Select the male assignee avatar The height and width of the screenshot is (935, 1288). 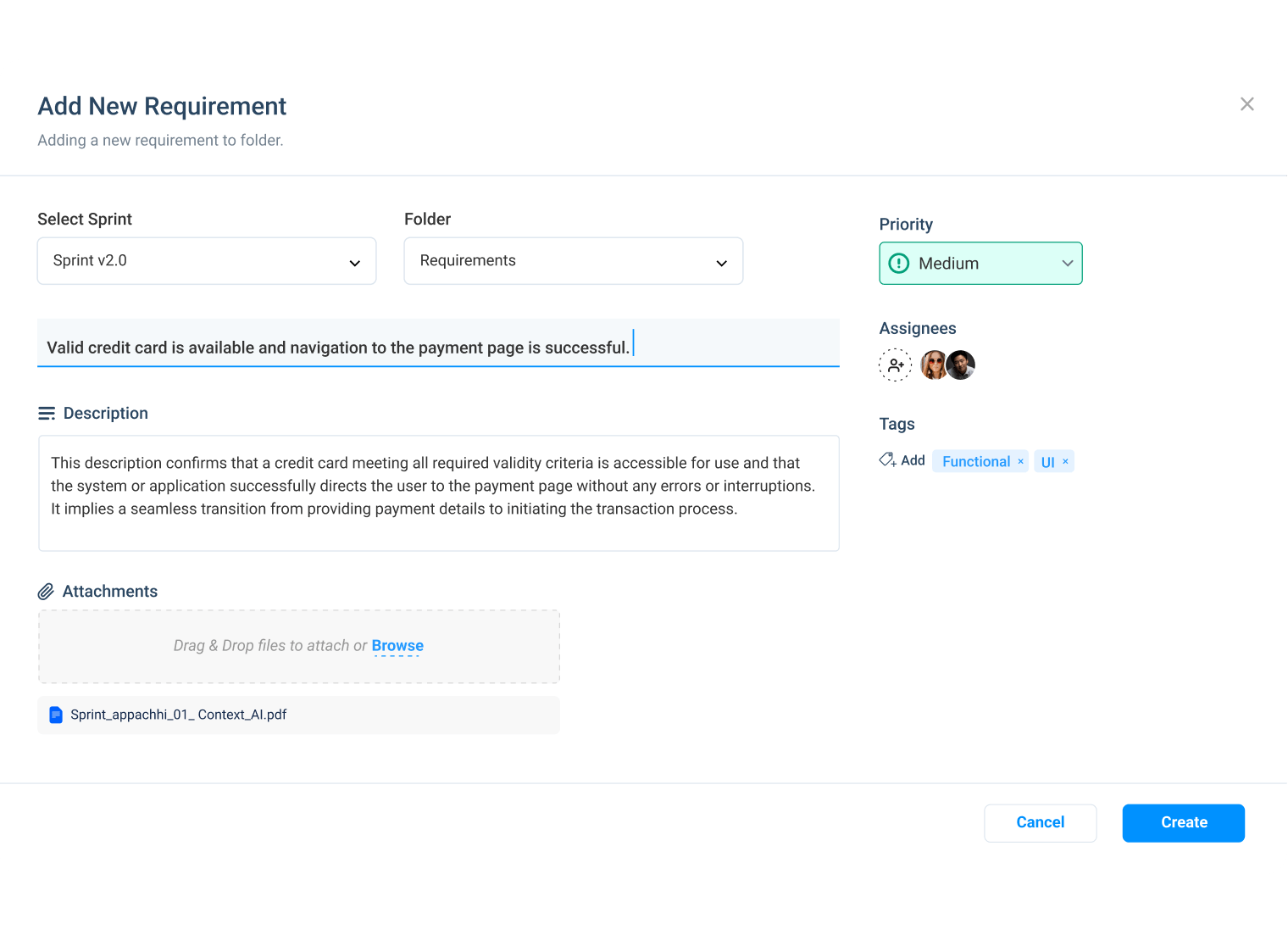(962, 365)
